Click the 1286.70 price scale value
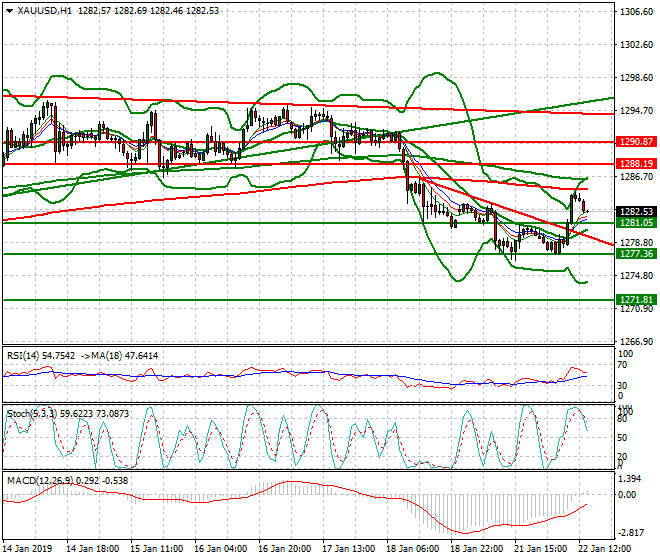 (x=636, y=177)
